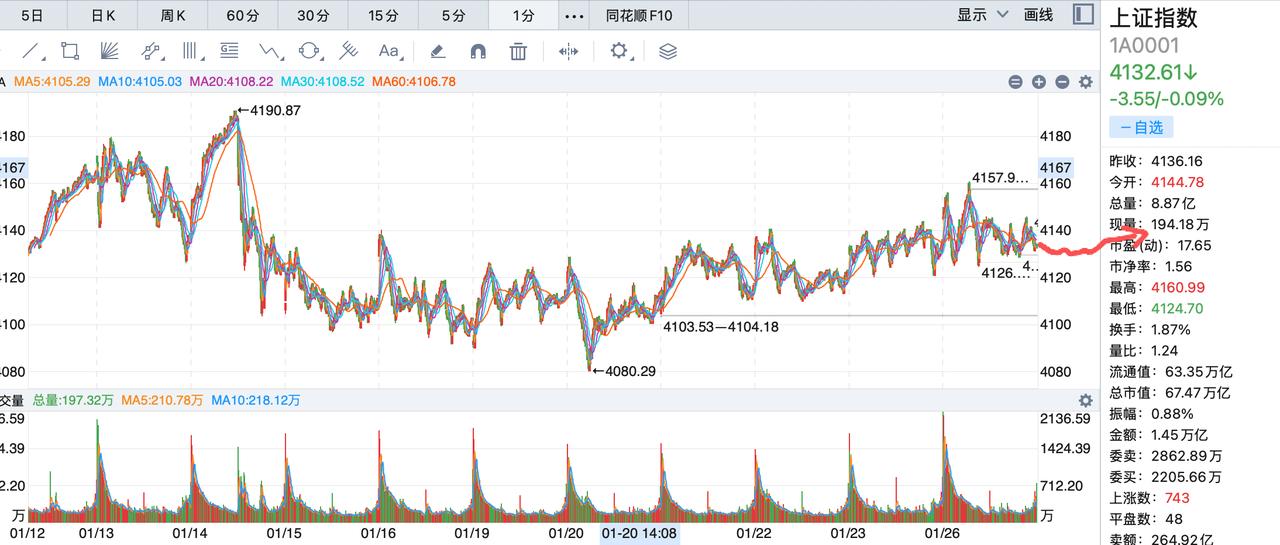Toggle the magnet snap tool
This screenshot has height=545, width=1280.
click(477, 50)
